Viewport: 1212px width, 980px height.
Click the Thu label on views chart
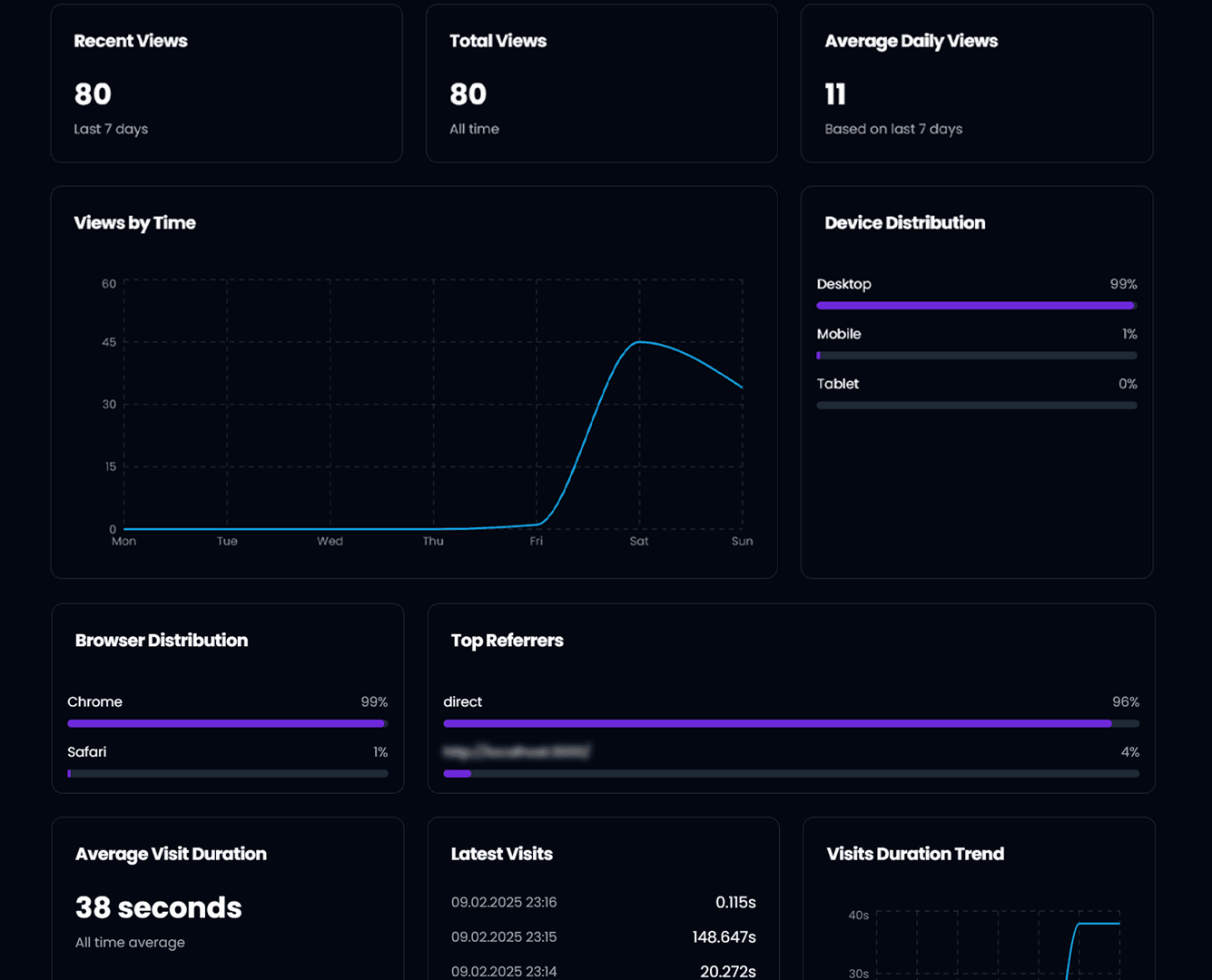tap(433, 541)
